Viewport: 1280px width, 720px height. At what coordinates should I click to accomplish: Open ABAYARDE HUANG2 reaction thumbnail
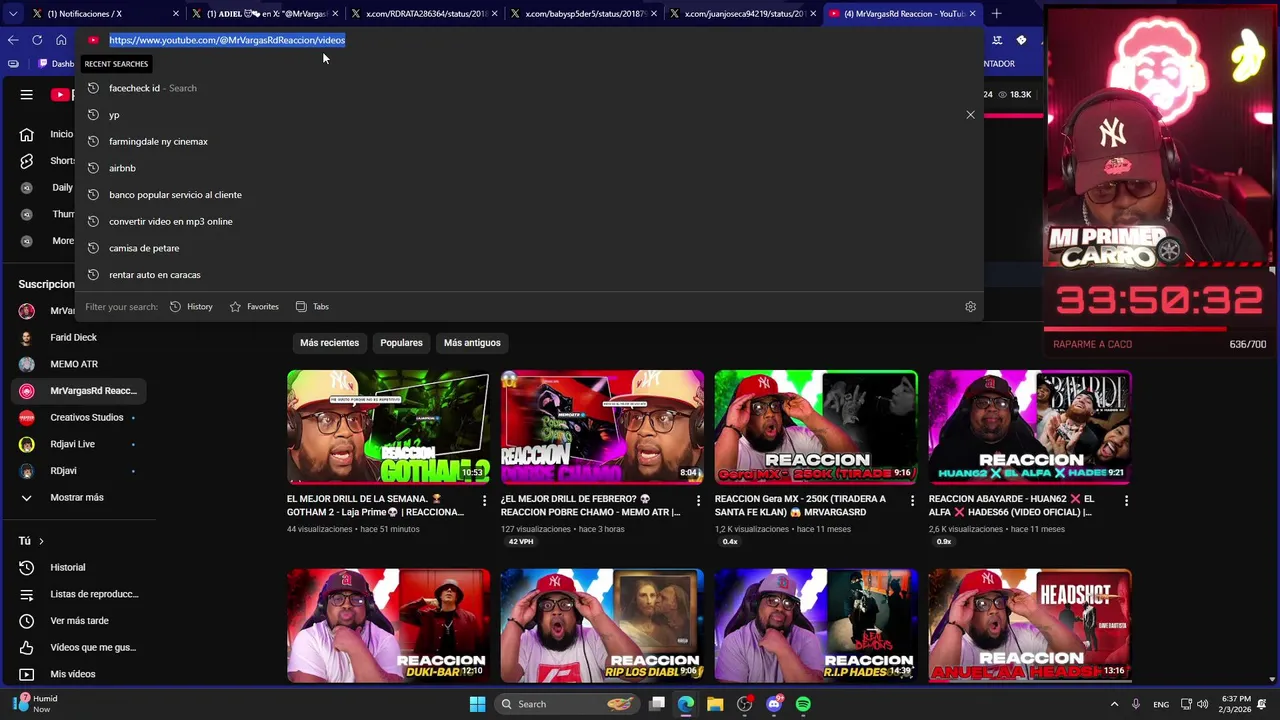[x=1030, y=427]
